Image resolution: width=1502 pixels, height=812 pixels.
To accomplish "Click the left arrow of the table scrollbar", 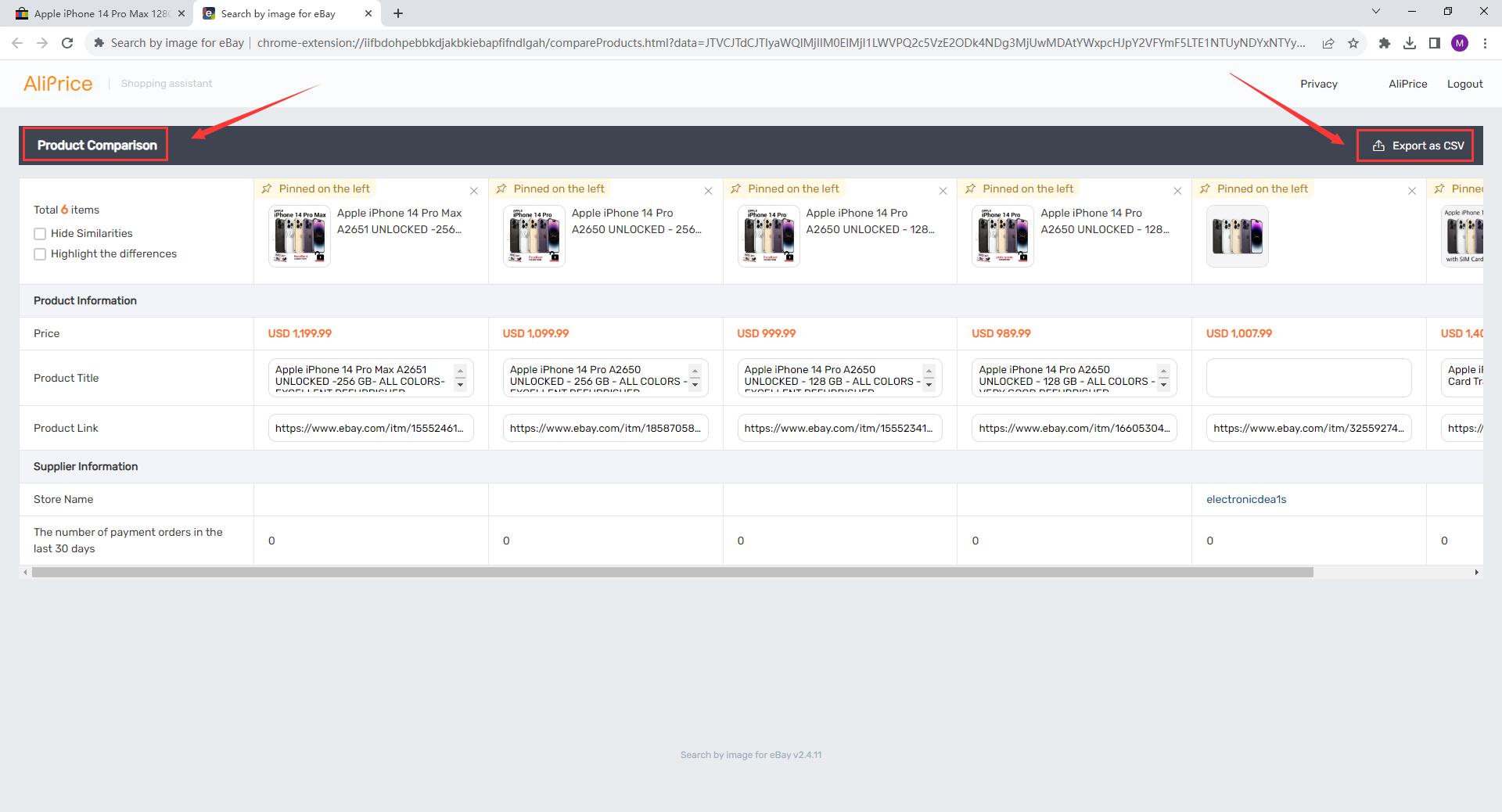I will [26, 572].
